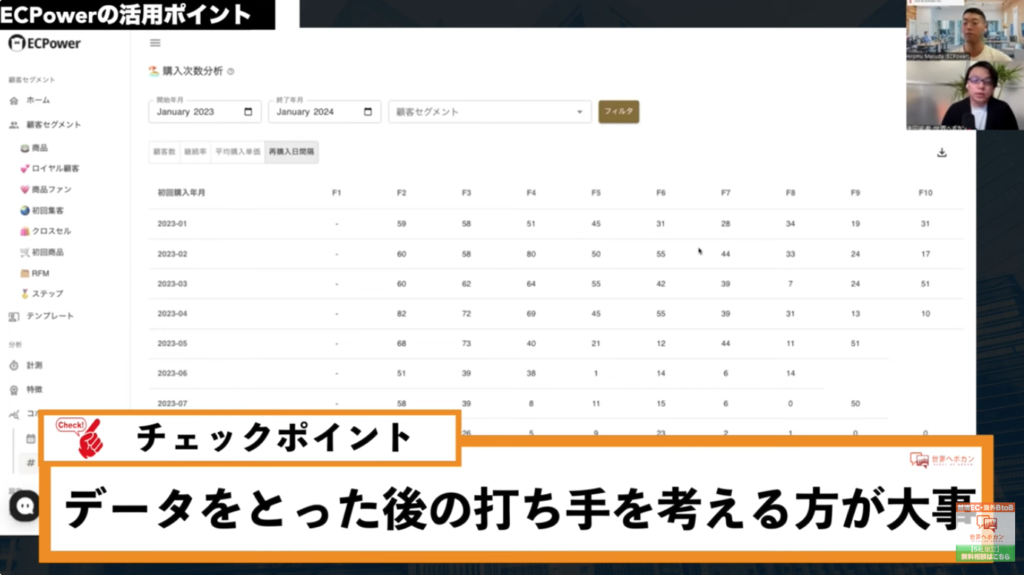
Task: Click the 初回購入年月 column header
Action: (x=182, y=193)
